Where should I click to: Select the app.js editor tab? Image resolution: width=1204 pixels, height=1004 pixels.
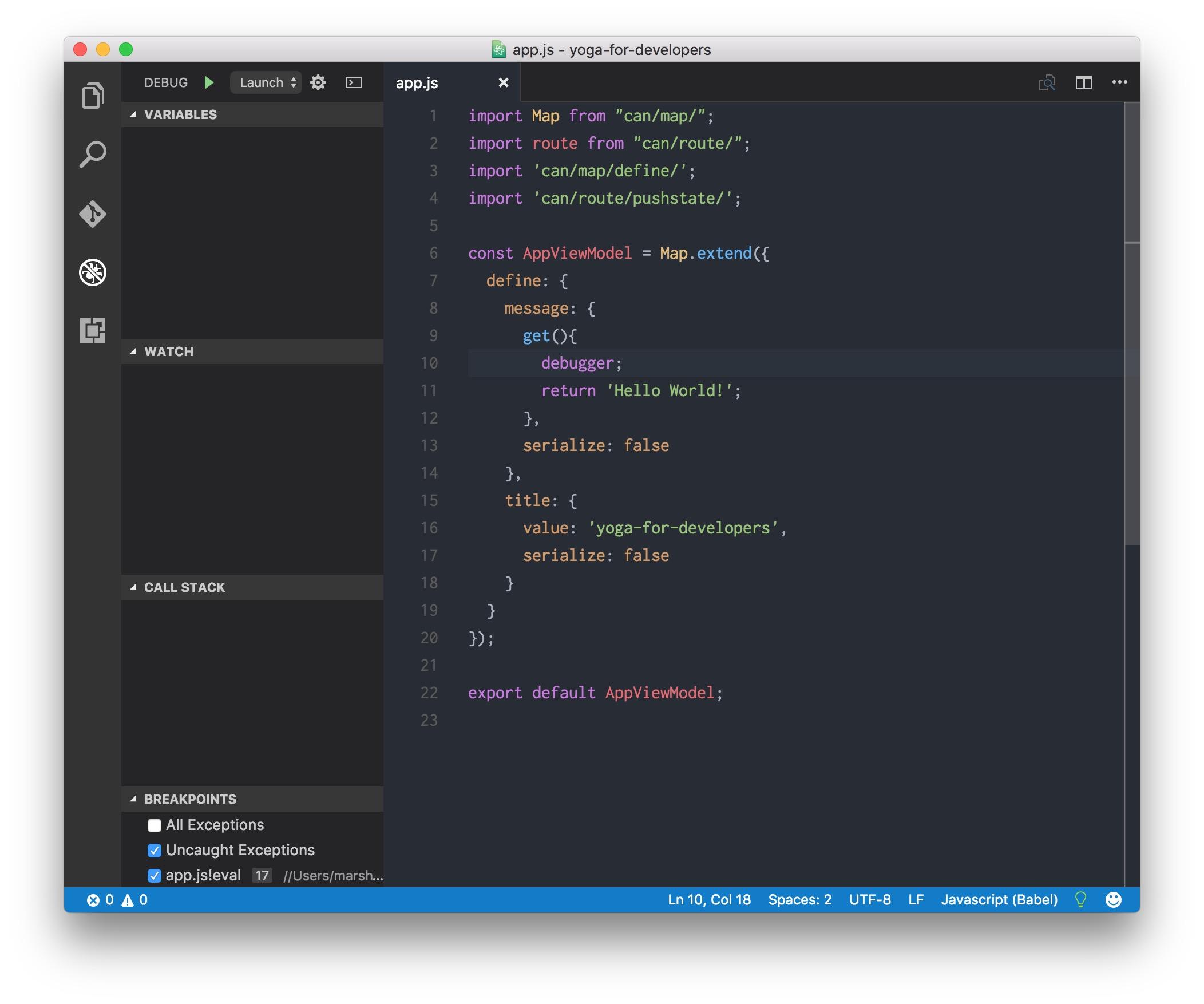[417, 82]
